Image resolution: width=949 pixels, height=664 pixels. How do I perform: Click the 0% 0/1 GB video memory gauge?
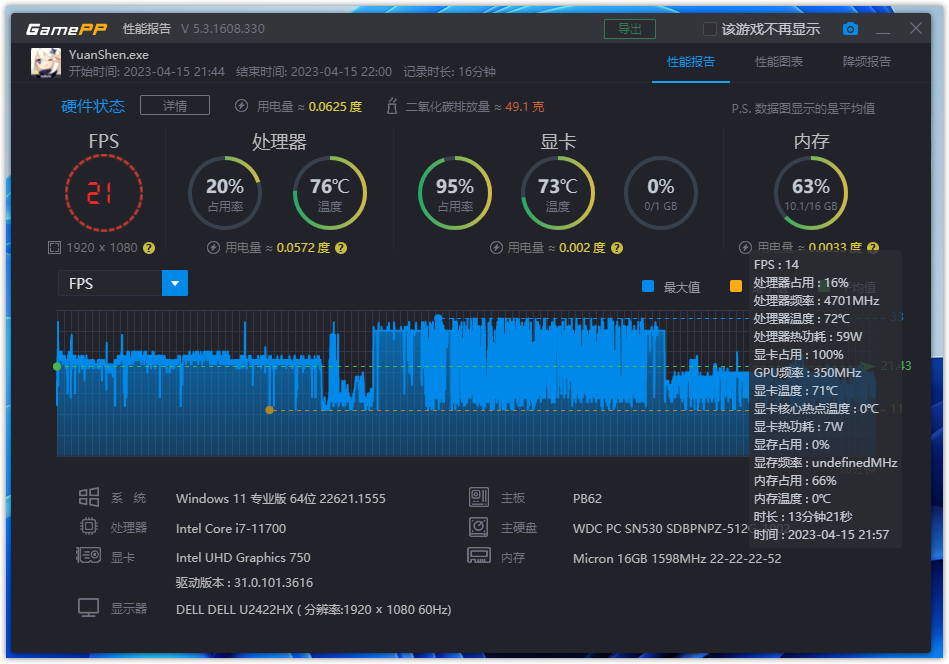coord(661,193)
